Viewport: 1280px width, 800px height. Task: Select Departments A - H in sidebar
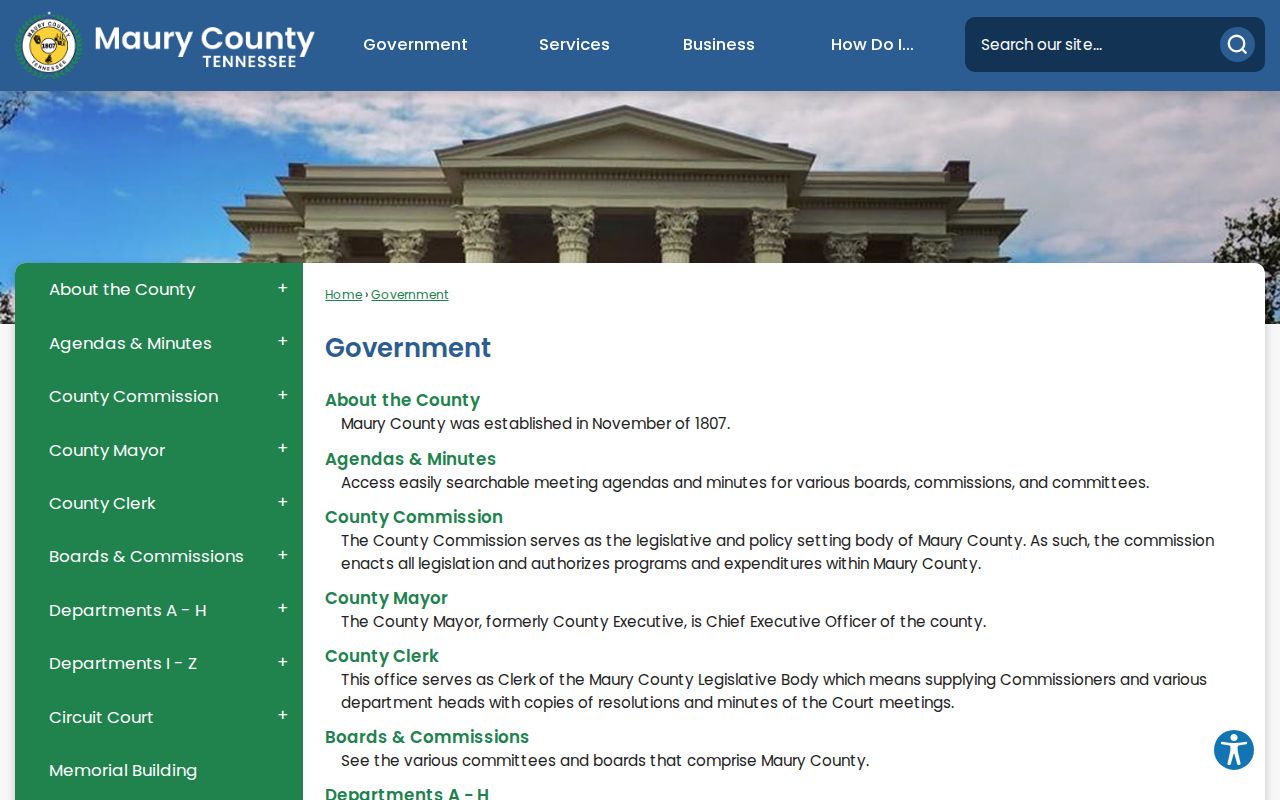pos(128,610)
